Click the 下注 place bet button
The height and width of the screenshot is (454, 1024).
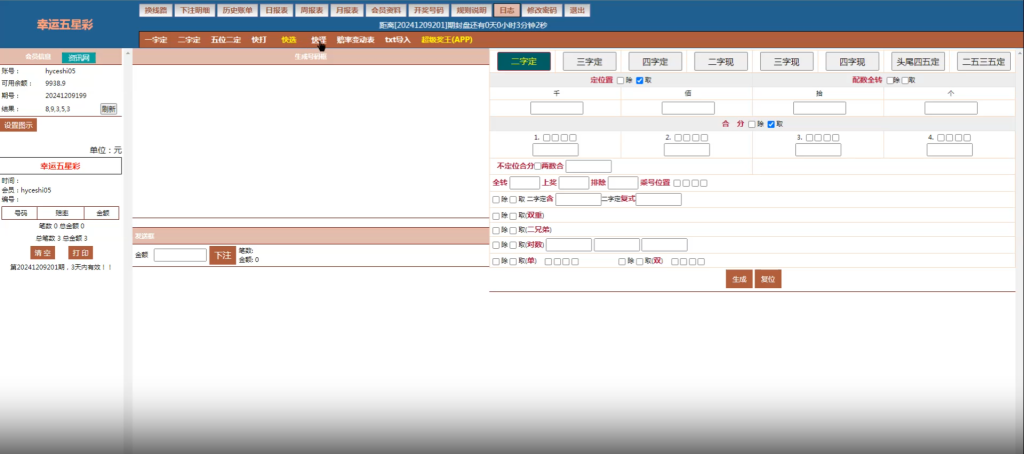click(x=222, y=256)
